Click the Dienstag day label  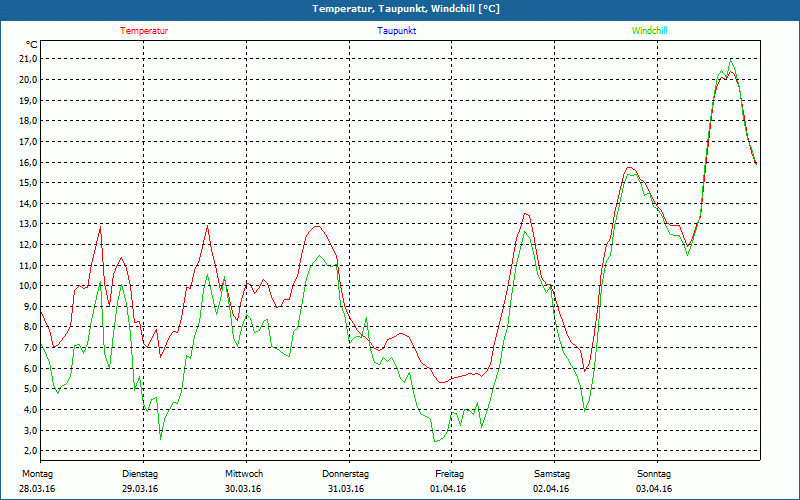point(140,474)
